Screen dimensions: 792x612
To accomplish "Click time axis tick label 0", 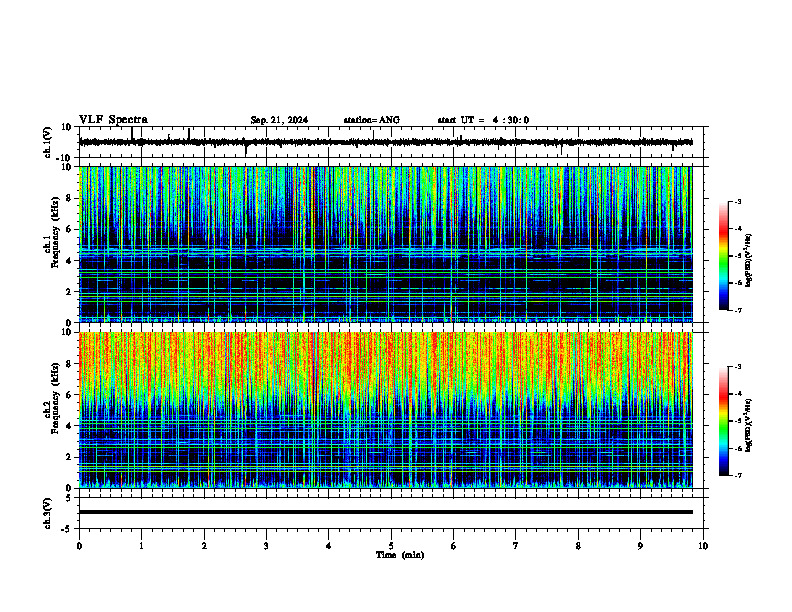I will point(79,546).
